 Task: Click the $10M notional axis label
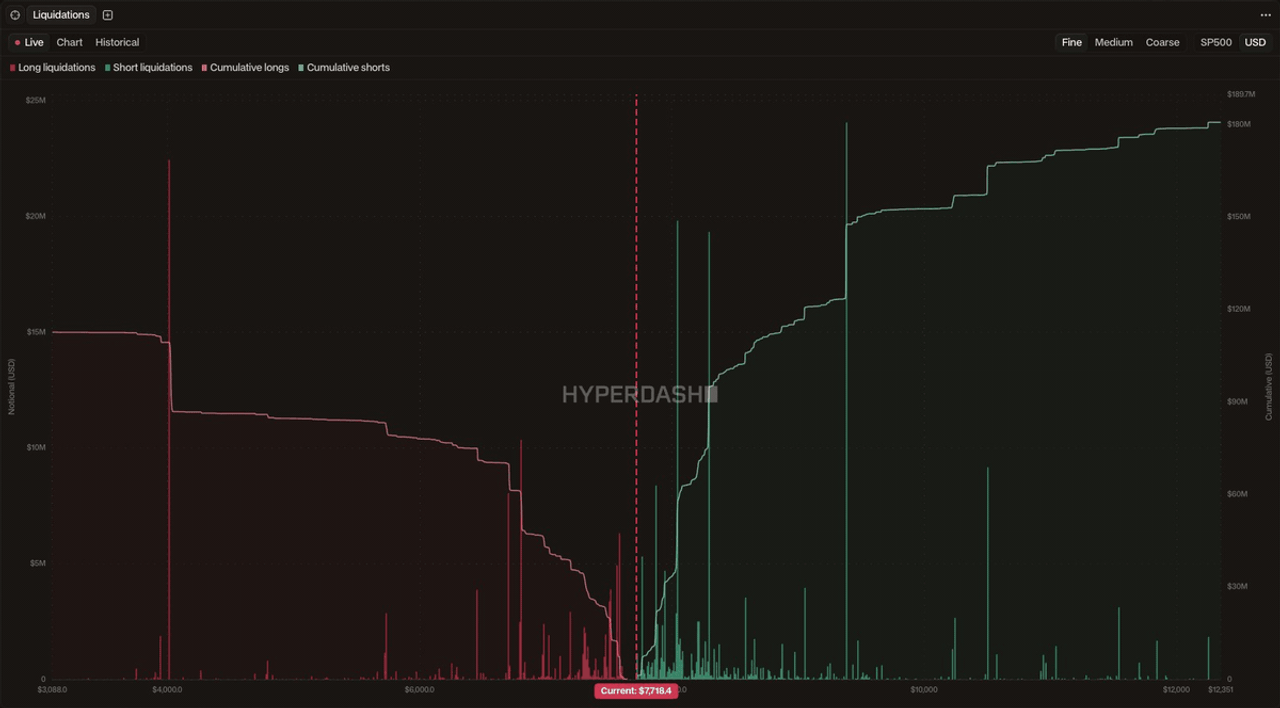coord(35,447)
